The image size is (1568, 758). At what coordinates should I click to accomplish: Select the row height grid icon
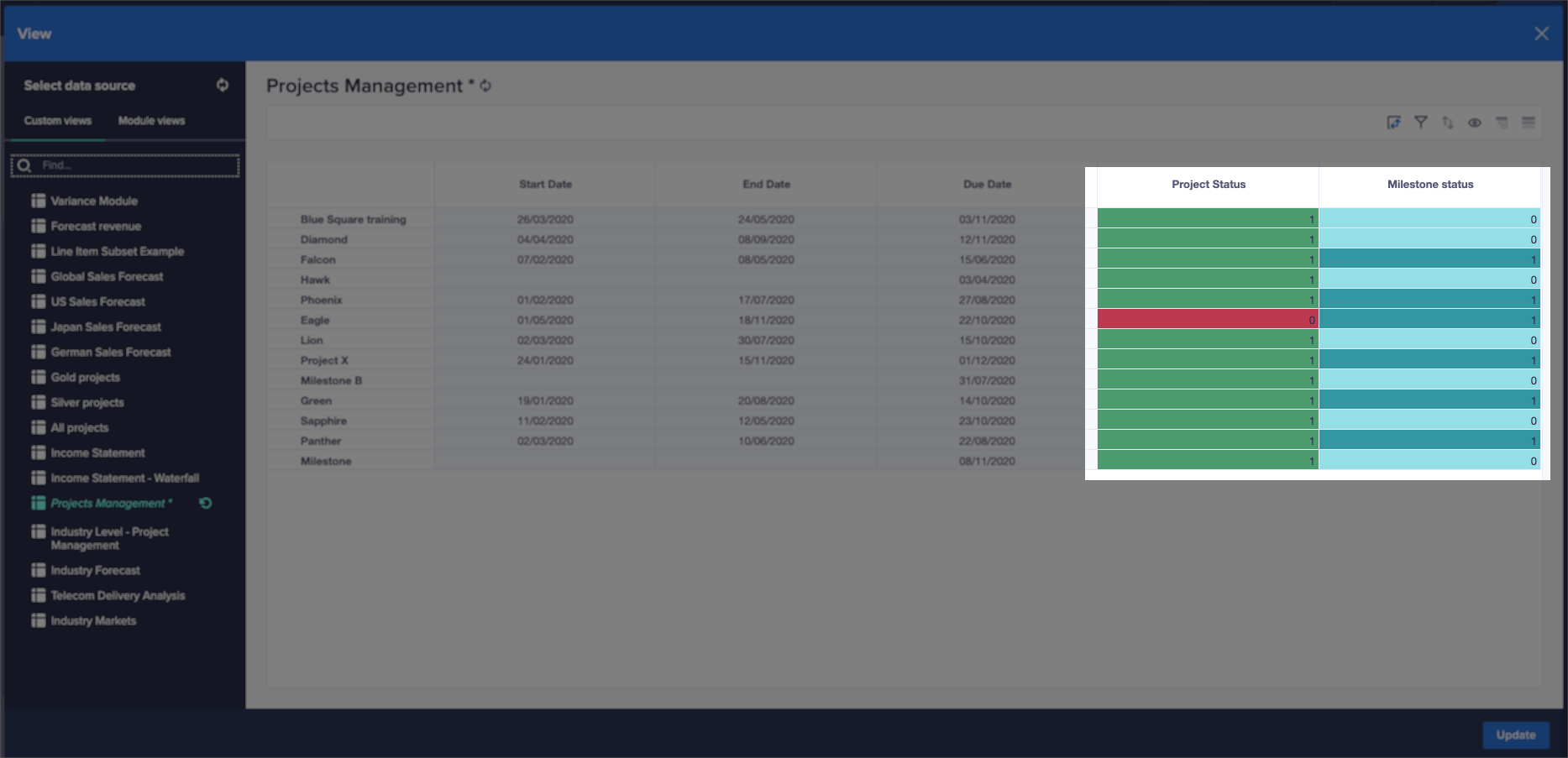click(x=1529, y=122)
